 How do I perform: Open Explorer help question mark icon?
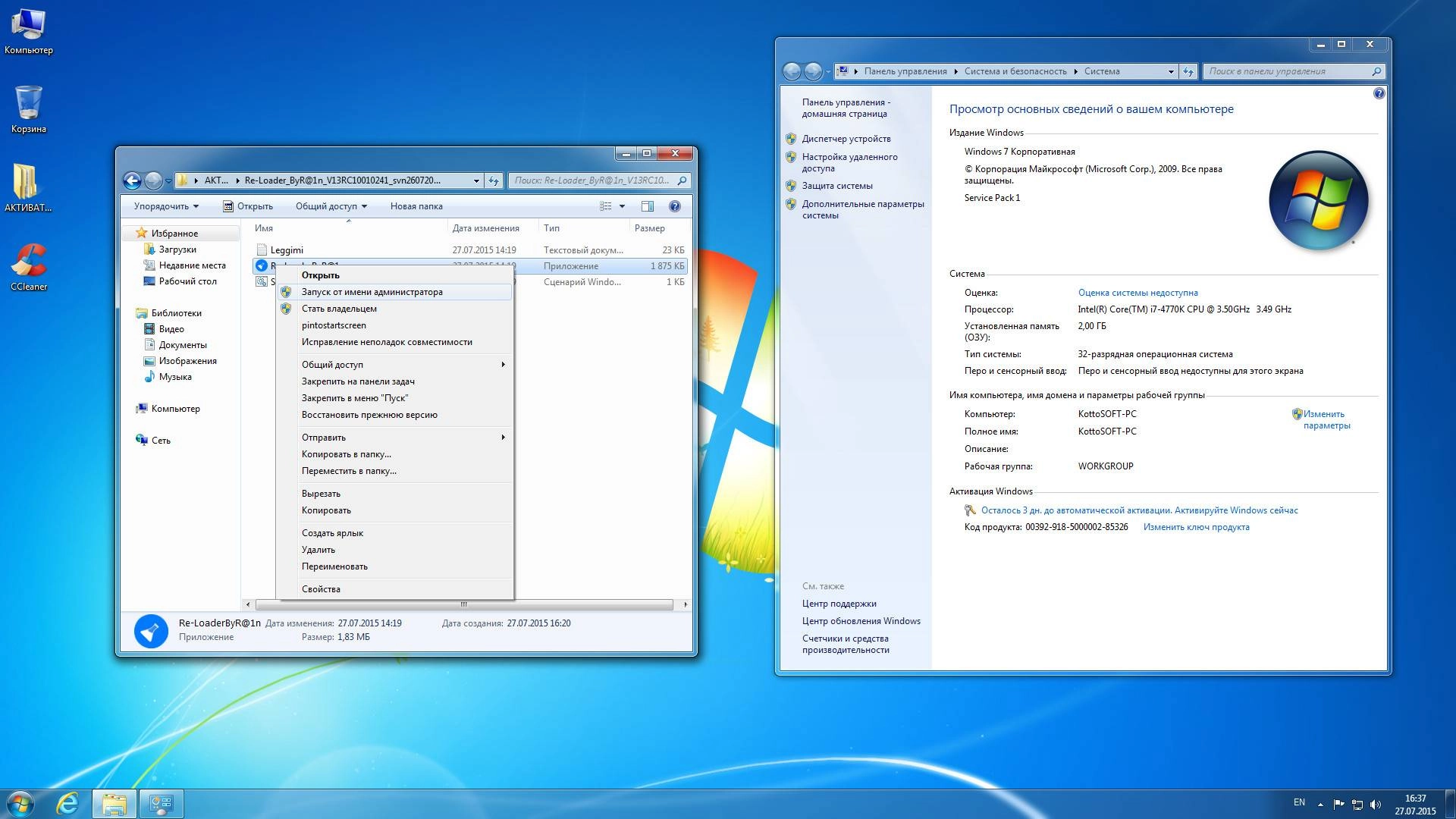pos(675,206)
